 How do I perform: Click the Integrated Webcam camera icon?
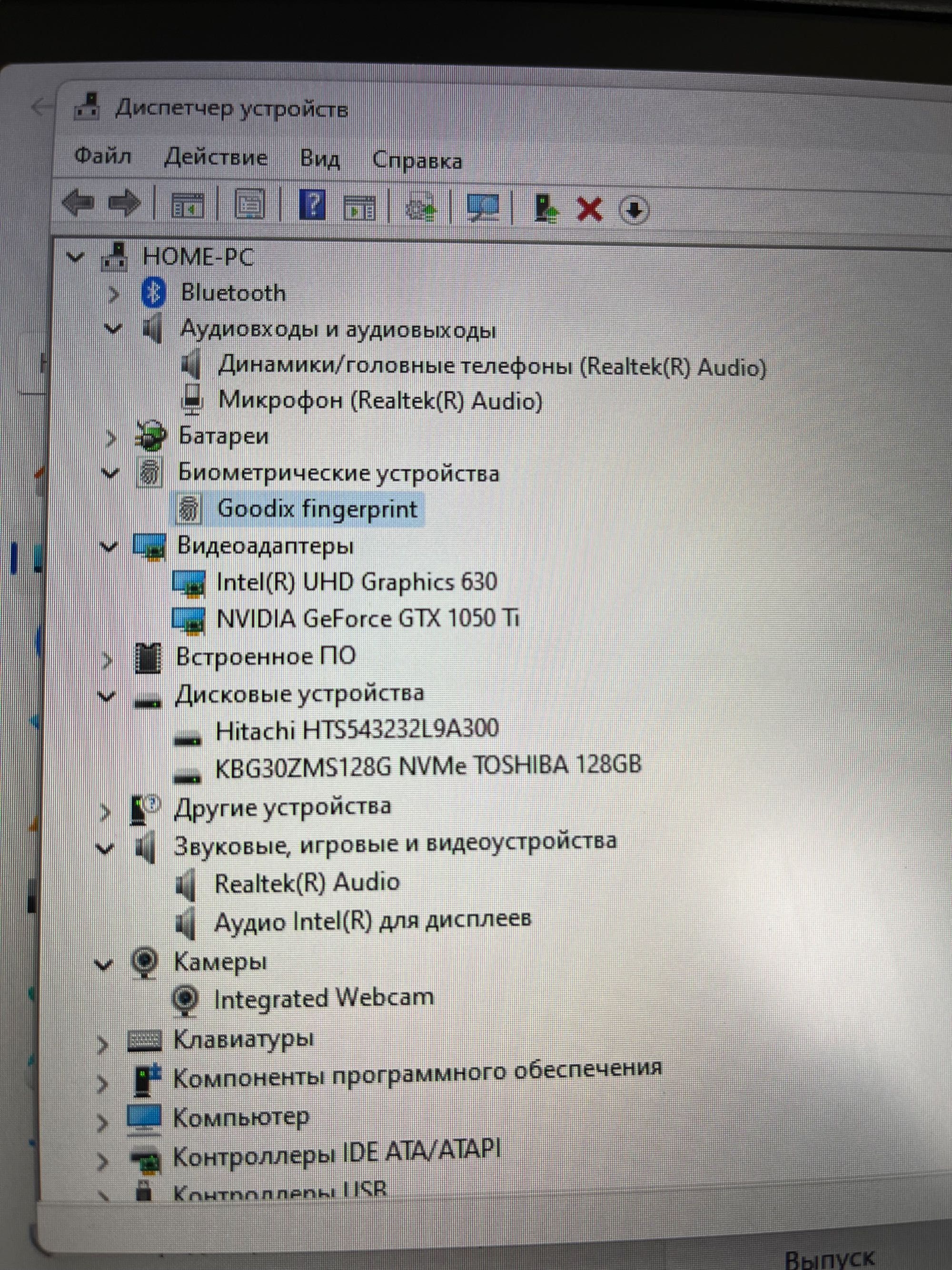[185, 1000]
